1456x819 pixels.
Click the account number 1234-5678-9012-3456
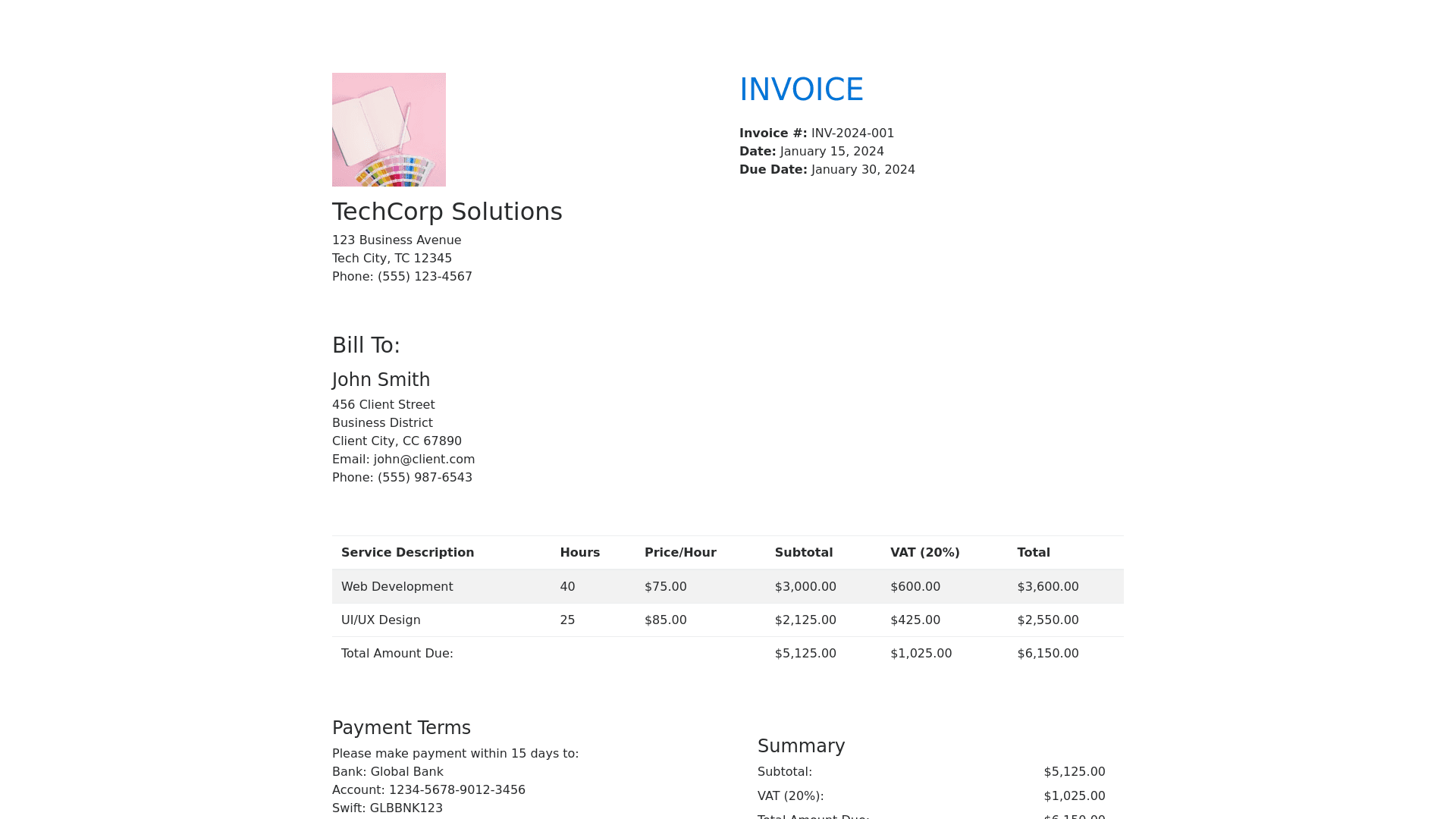(457, 790)
